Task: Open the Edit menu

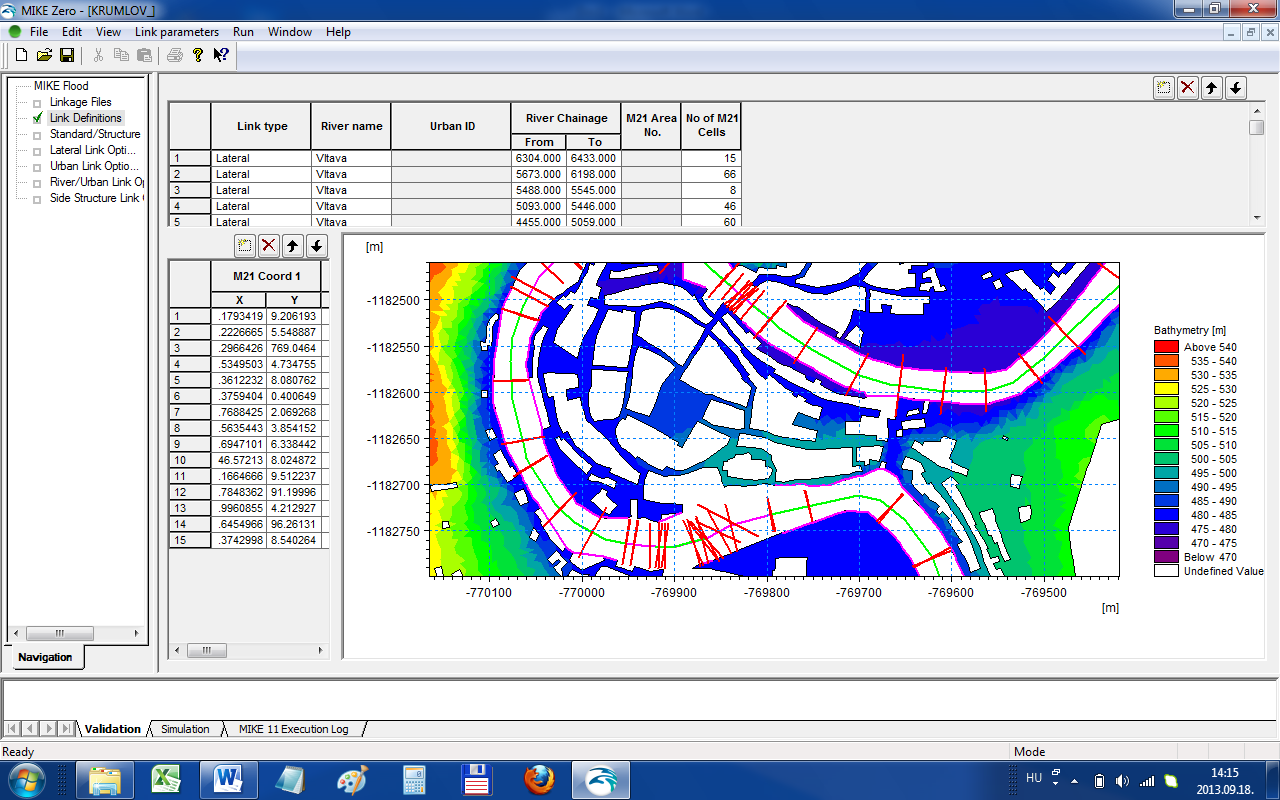Action: 72,32
